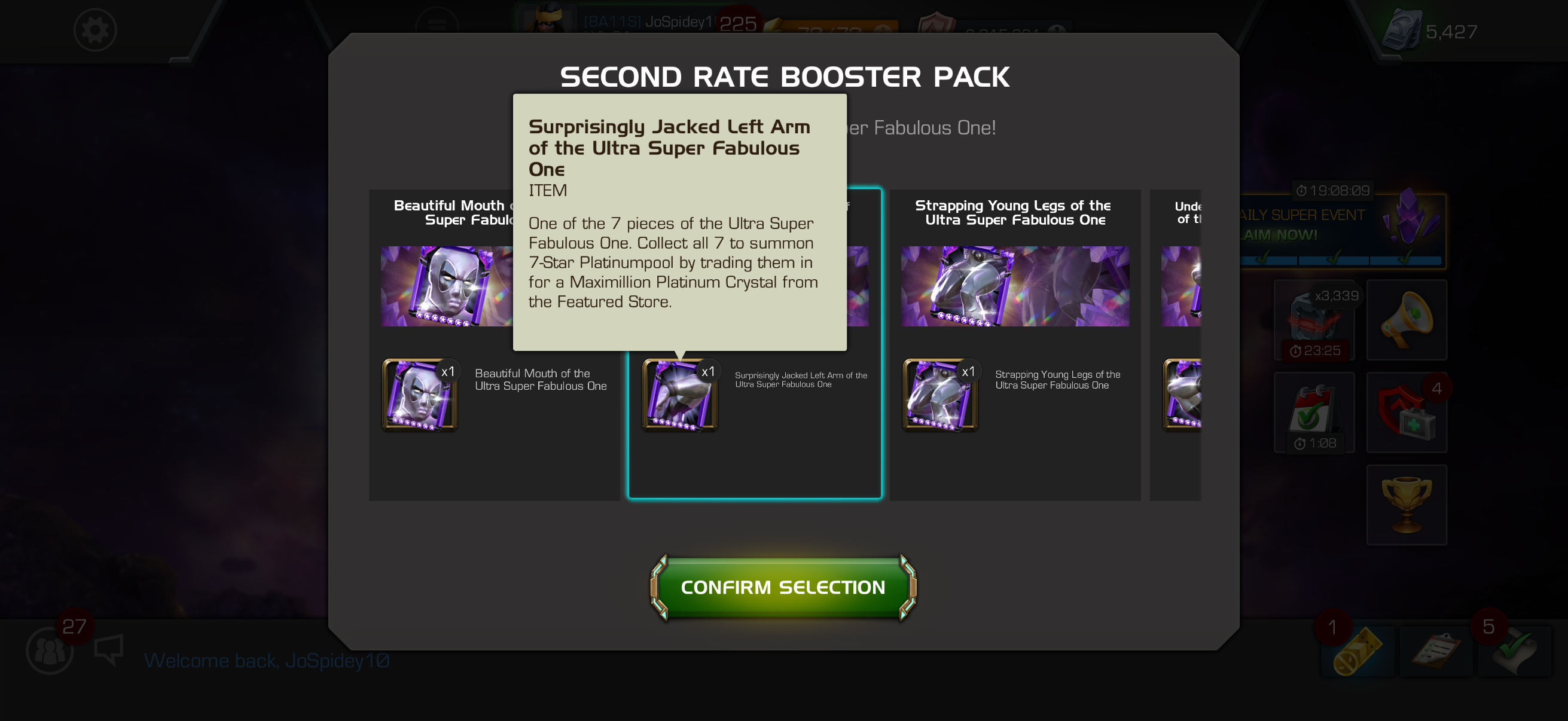Select the Strapping Young Legs card
This screenshot has height=721, width=1568.
(1015, 344)
